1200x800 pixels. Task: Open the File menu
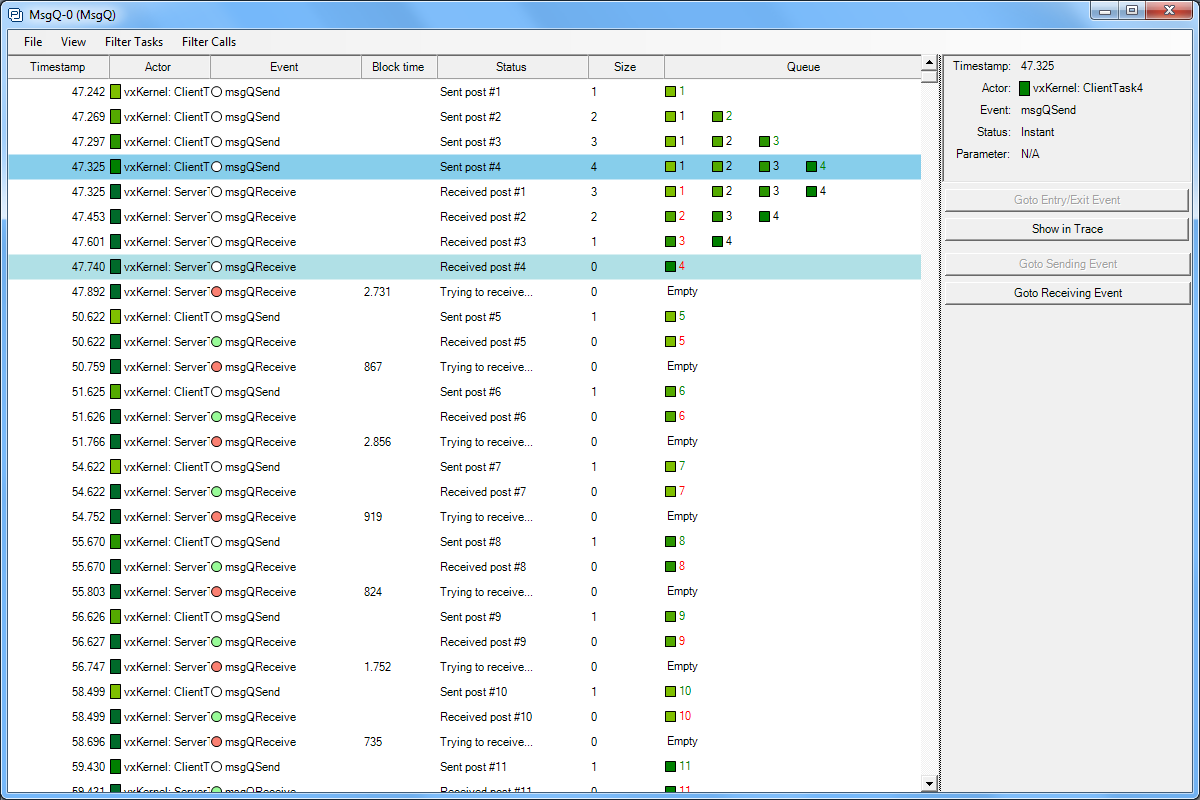pos(33,42)
